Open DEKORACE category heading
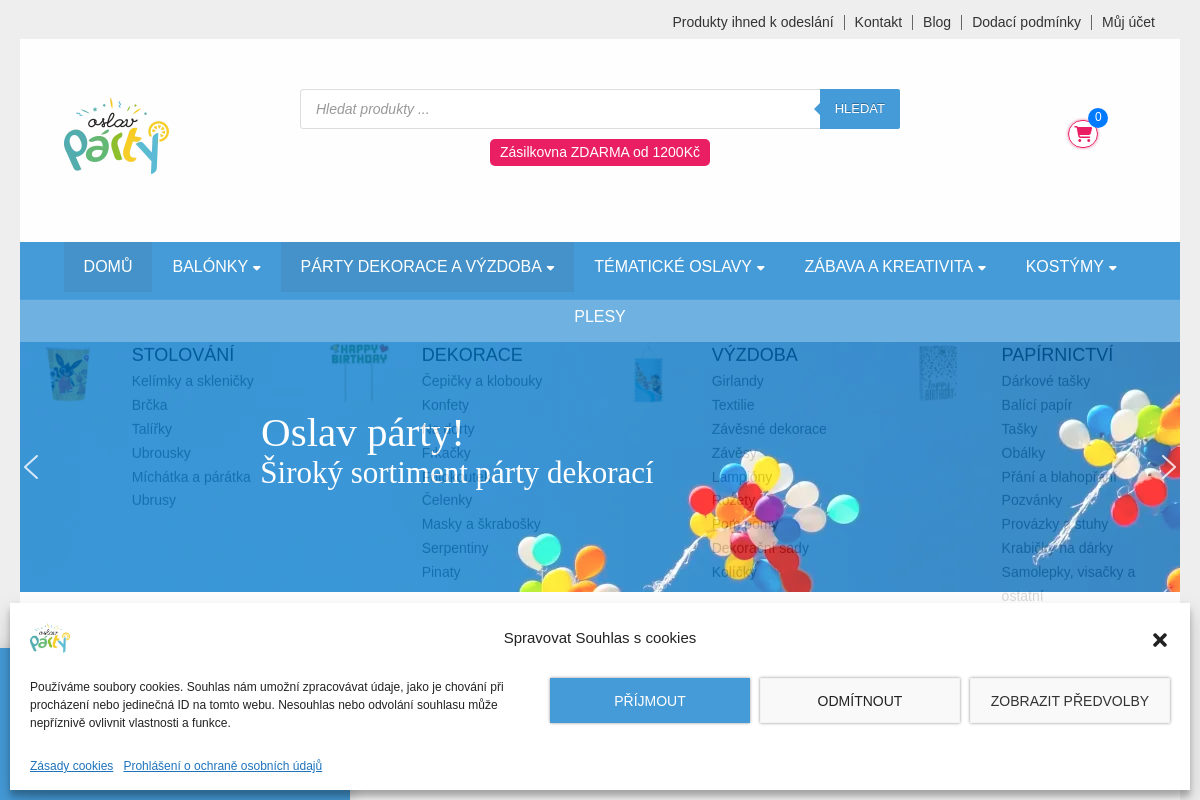1200x800 pixels. [472, 355]
